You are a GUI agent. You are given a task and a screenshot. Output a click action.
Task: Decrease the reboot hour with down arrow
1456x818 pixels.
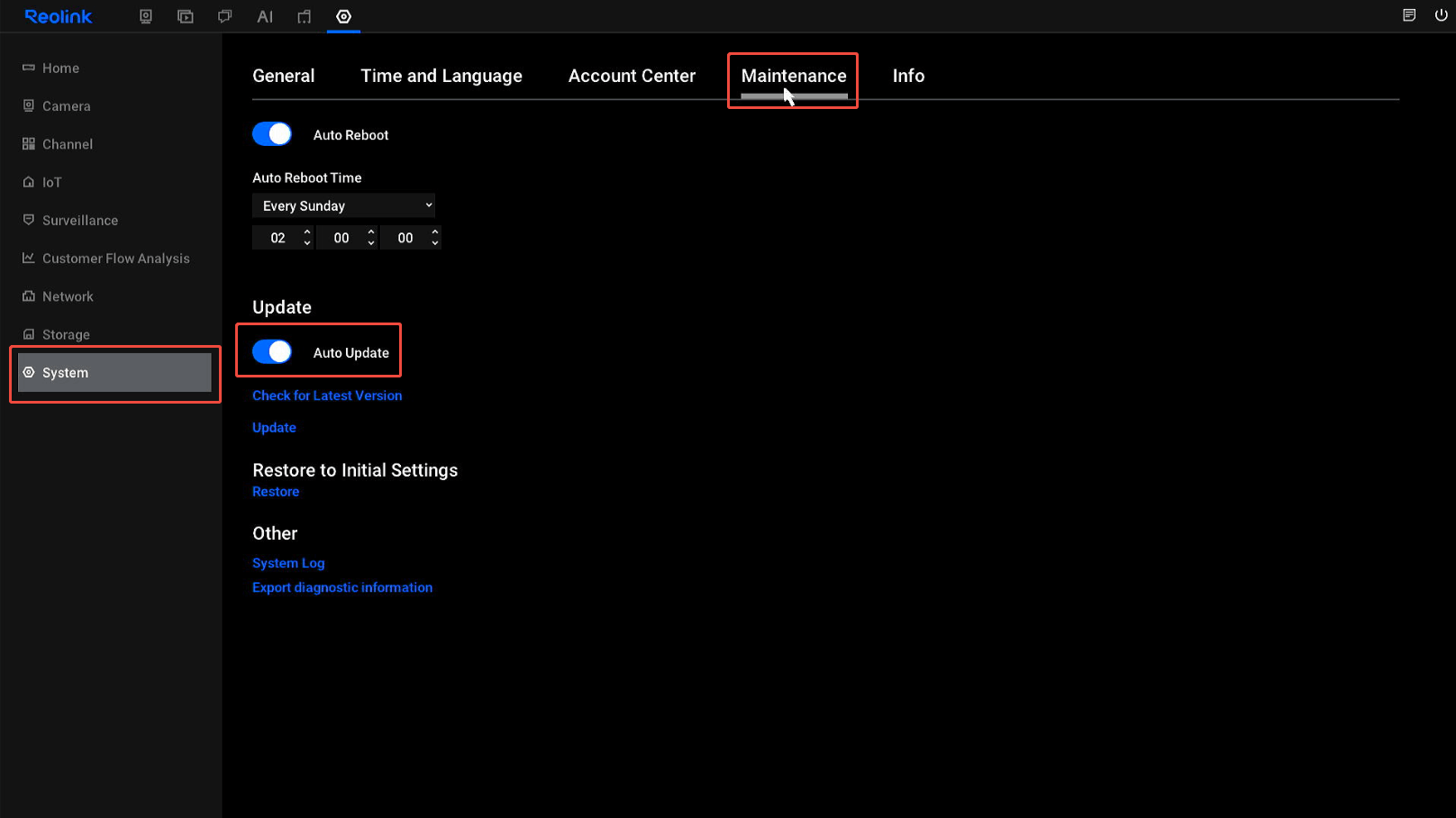point(307,243)
